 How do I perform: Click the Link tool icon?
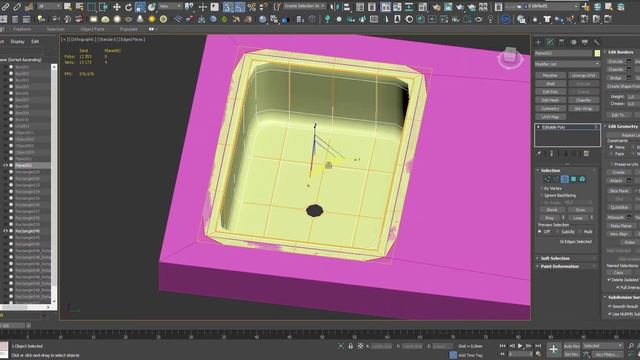[x=5, y=7]
